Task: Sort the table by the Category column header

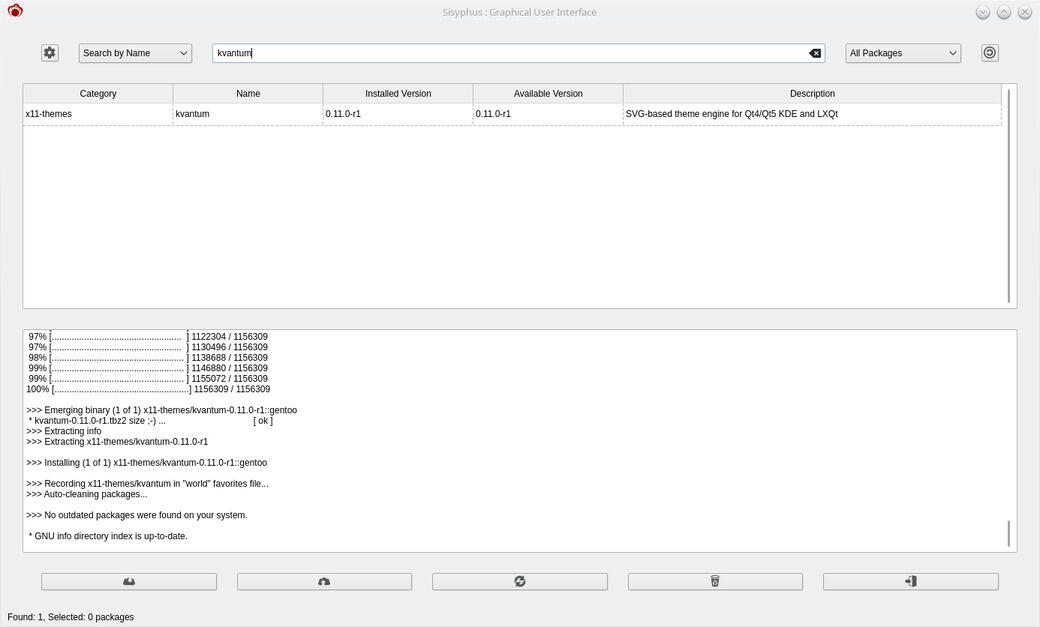Action: pos(98,94)
